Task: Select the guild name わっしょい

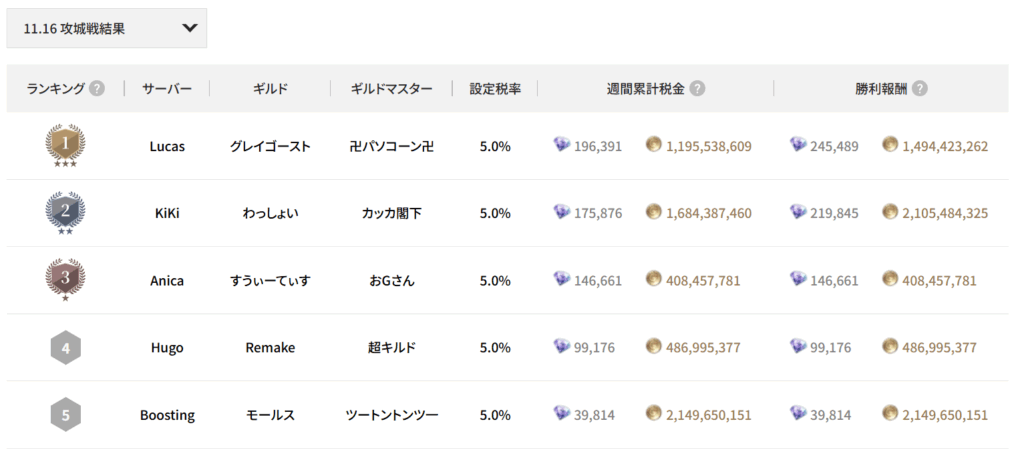Action: tap(270, 213)
